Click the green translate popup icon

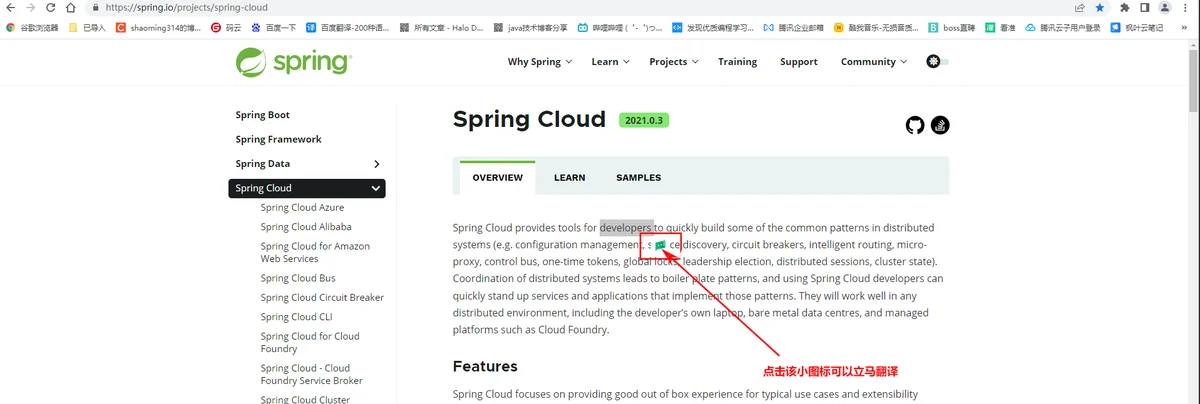tap(661, 245)
